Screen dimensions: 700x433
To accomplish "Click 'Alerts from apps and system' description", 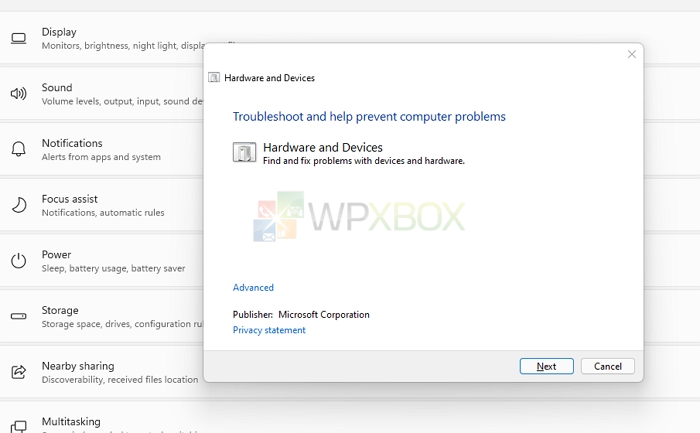I will tap(101, 157).
